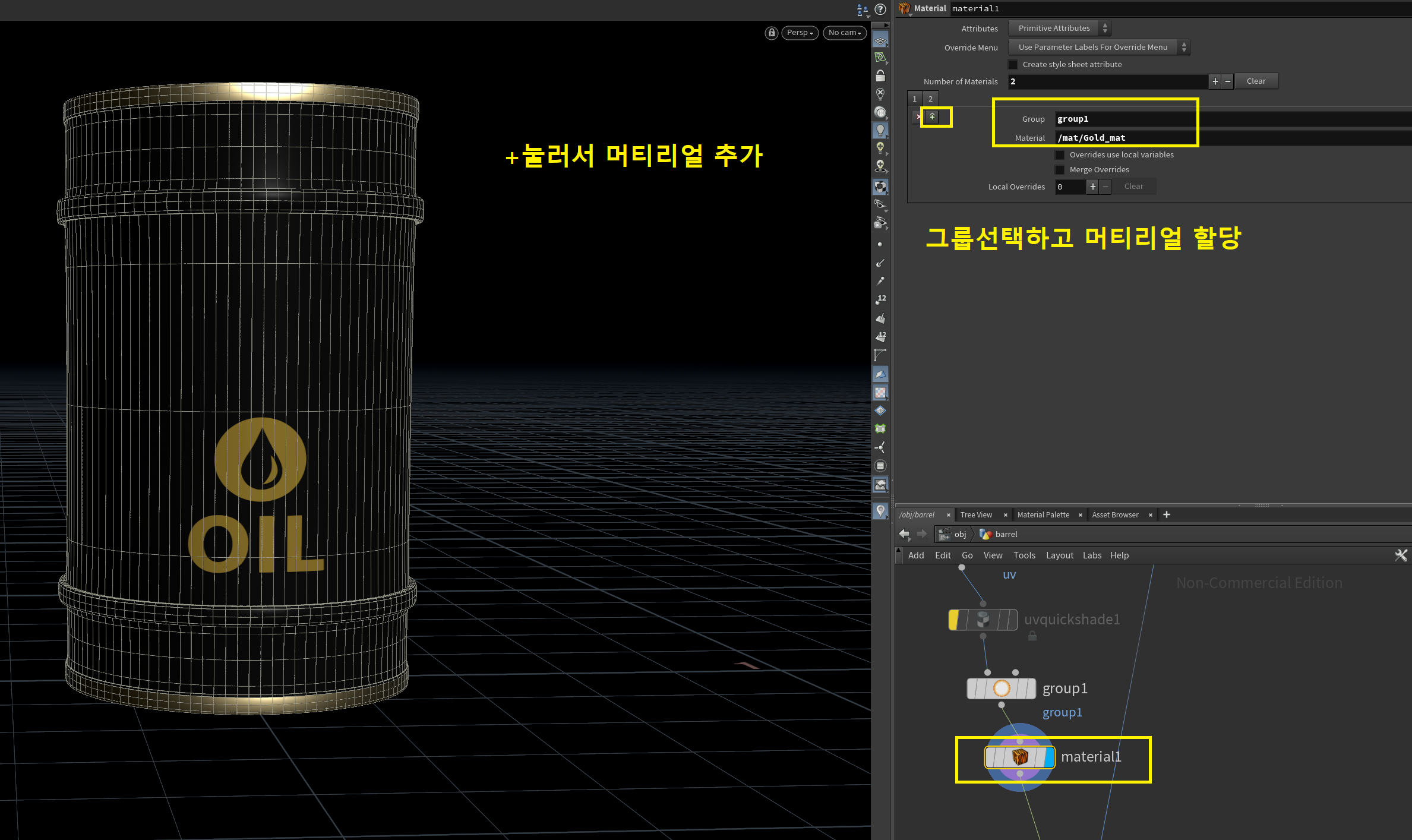Click the point numbers display icon
The image size is (1412, 840).
(880, 299)
